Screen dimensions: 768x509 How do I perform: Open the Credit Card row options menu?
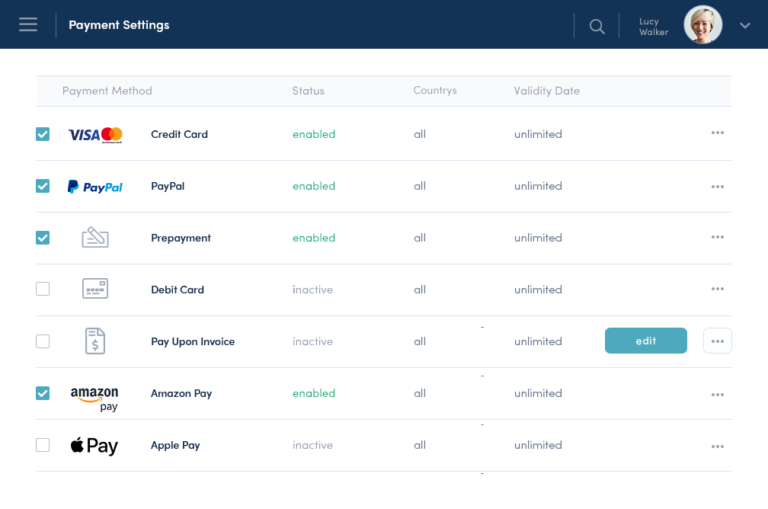pos(717,134)
